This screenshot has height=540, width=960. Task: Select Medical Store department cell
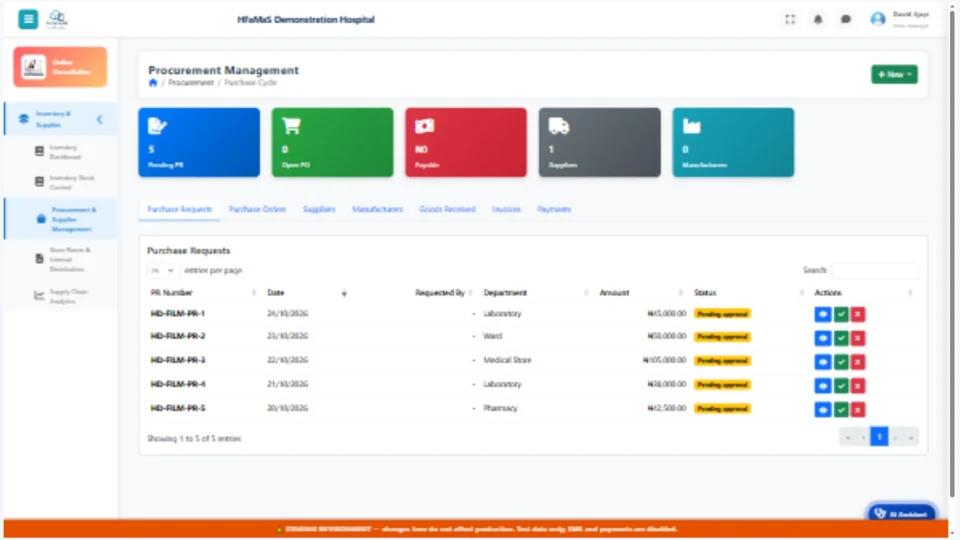click(507, 360)
